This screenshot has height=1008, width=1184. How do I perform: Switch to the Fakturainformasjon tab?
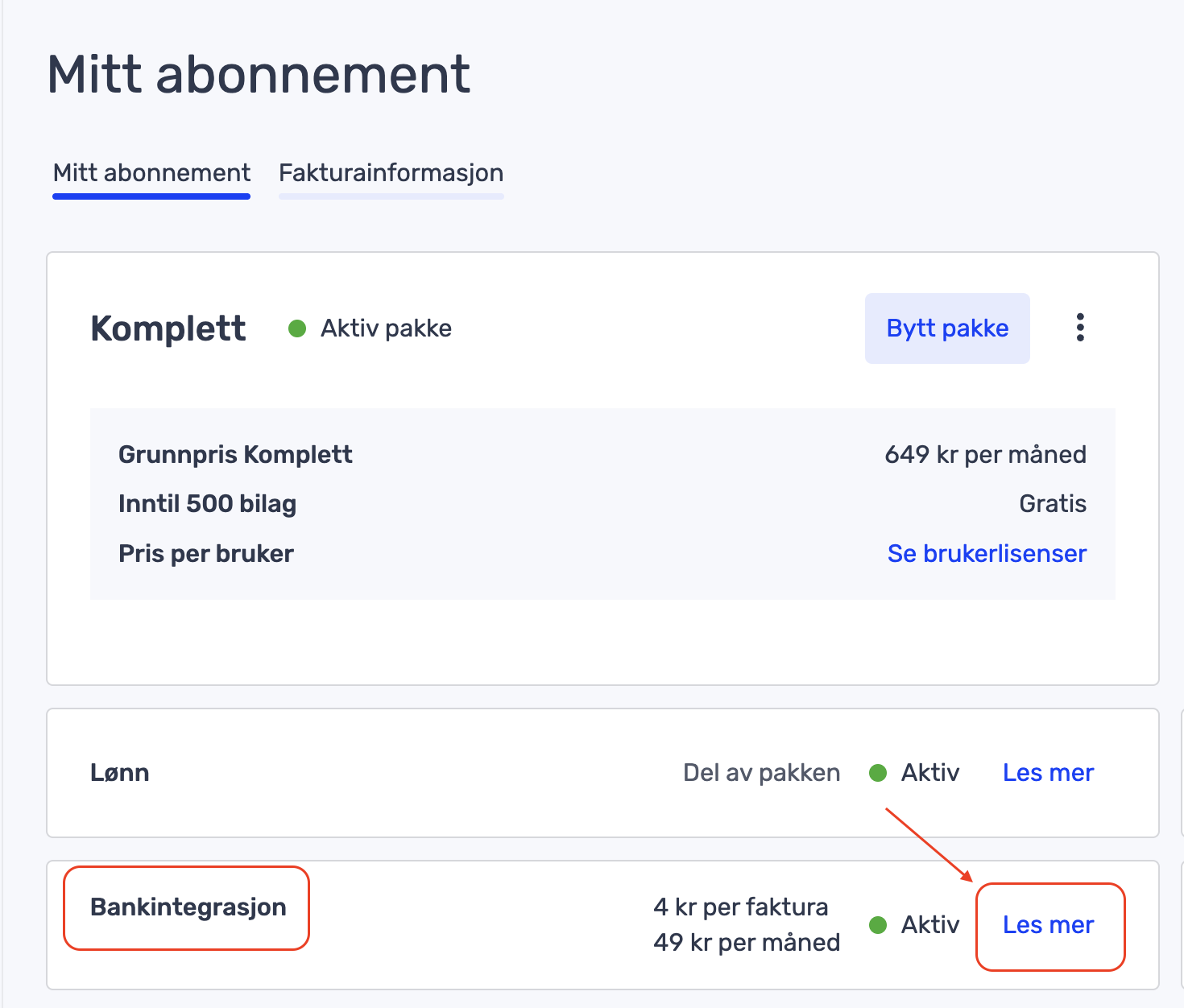pos(391,173)
